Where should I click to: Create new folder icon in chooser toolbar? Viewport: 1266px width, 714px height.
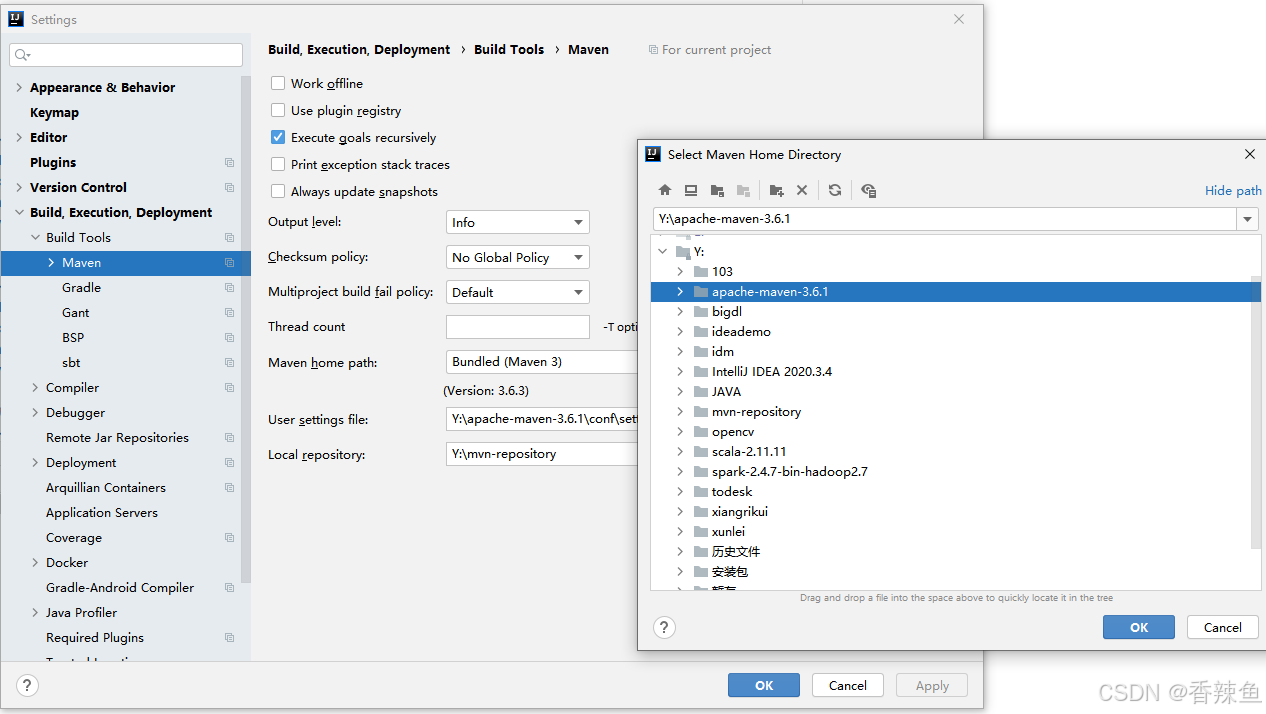776,190
